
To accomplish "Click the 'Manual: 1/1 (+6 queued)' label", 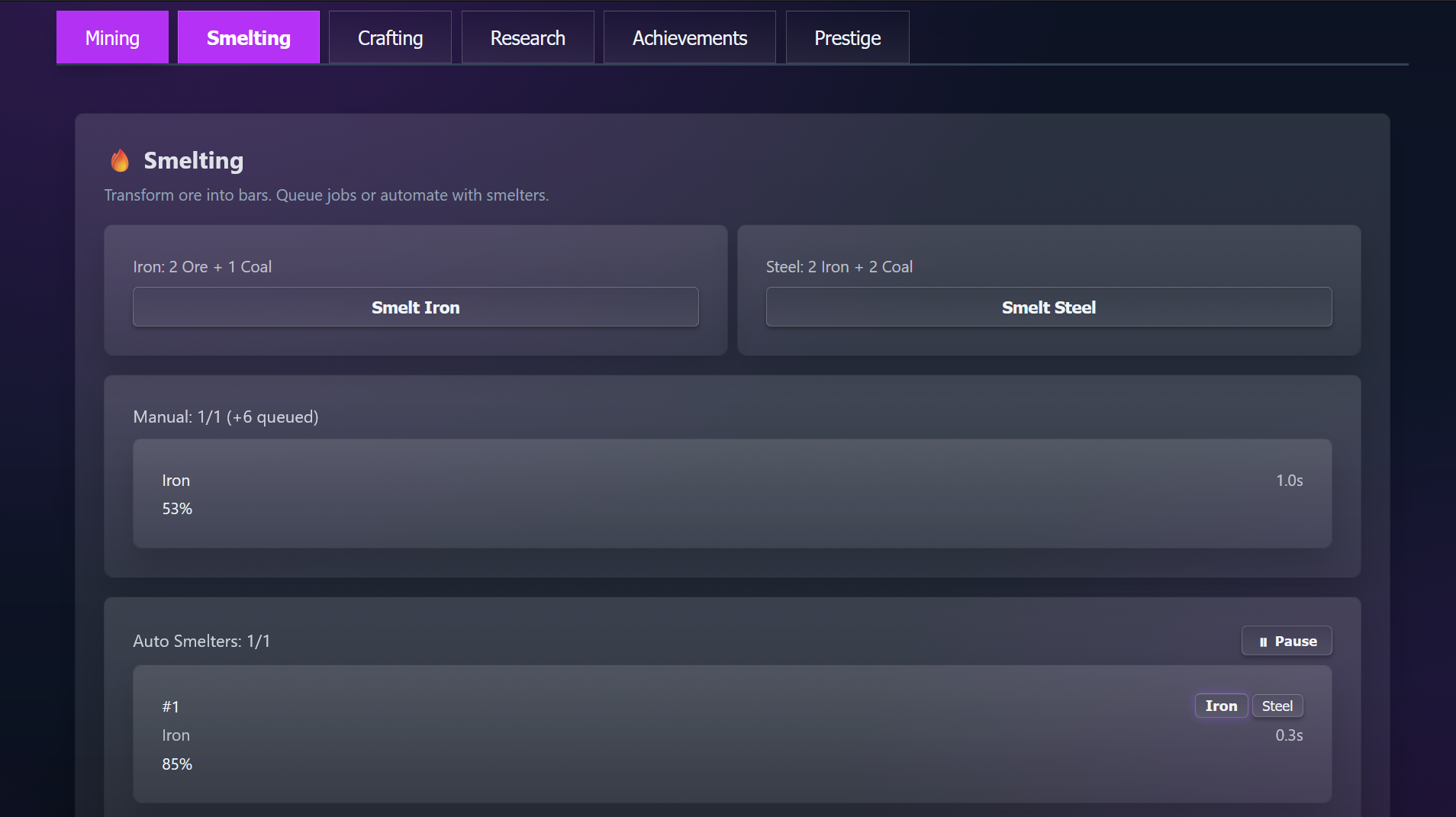I will [x=226, y=417].
